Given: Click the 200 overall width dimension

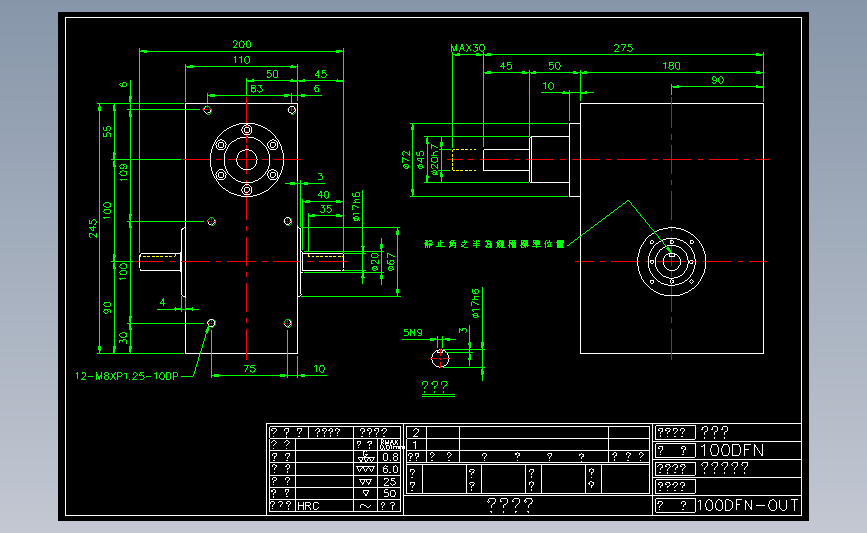Looking at the screenshot, I should [x=242, y=44].
